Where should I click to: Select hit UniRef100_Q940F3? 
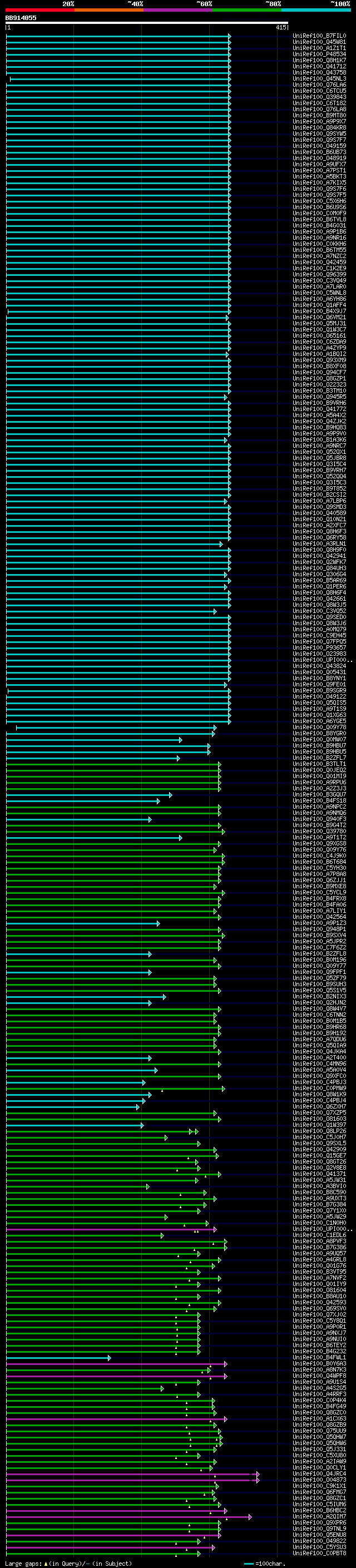click(319, 819)
